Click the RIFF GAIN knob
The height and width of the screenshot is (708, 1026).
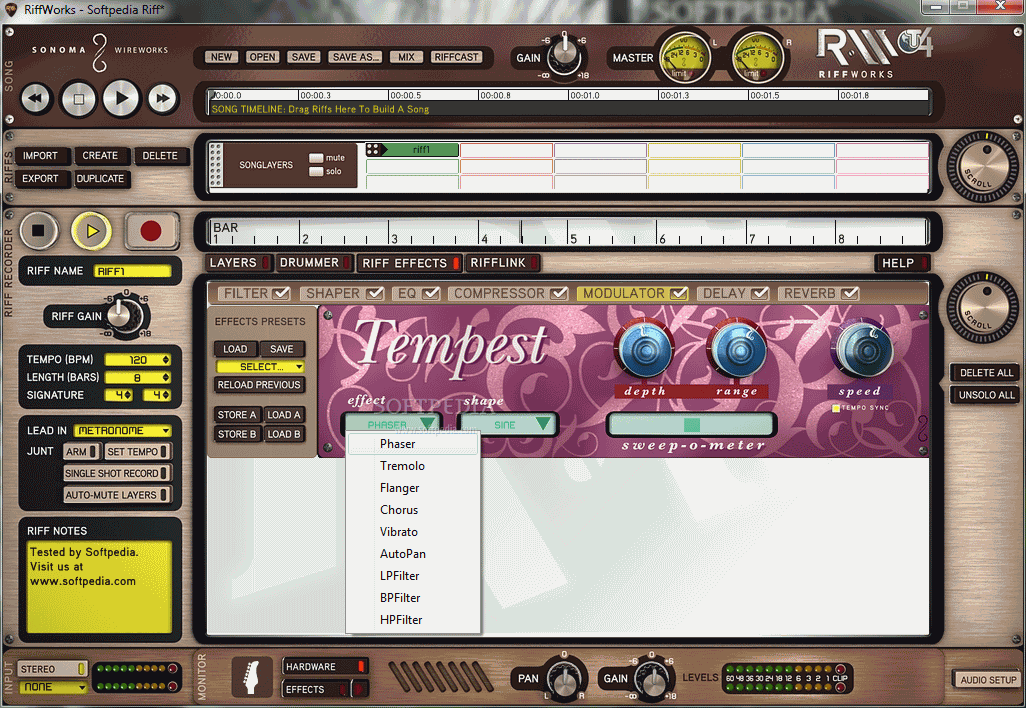(x=124, y=316)
